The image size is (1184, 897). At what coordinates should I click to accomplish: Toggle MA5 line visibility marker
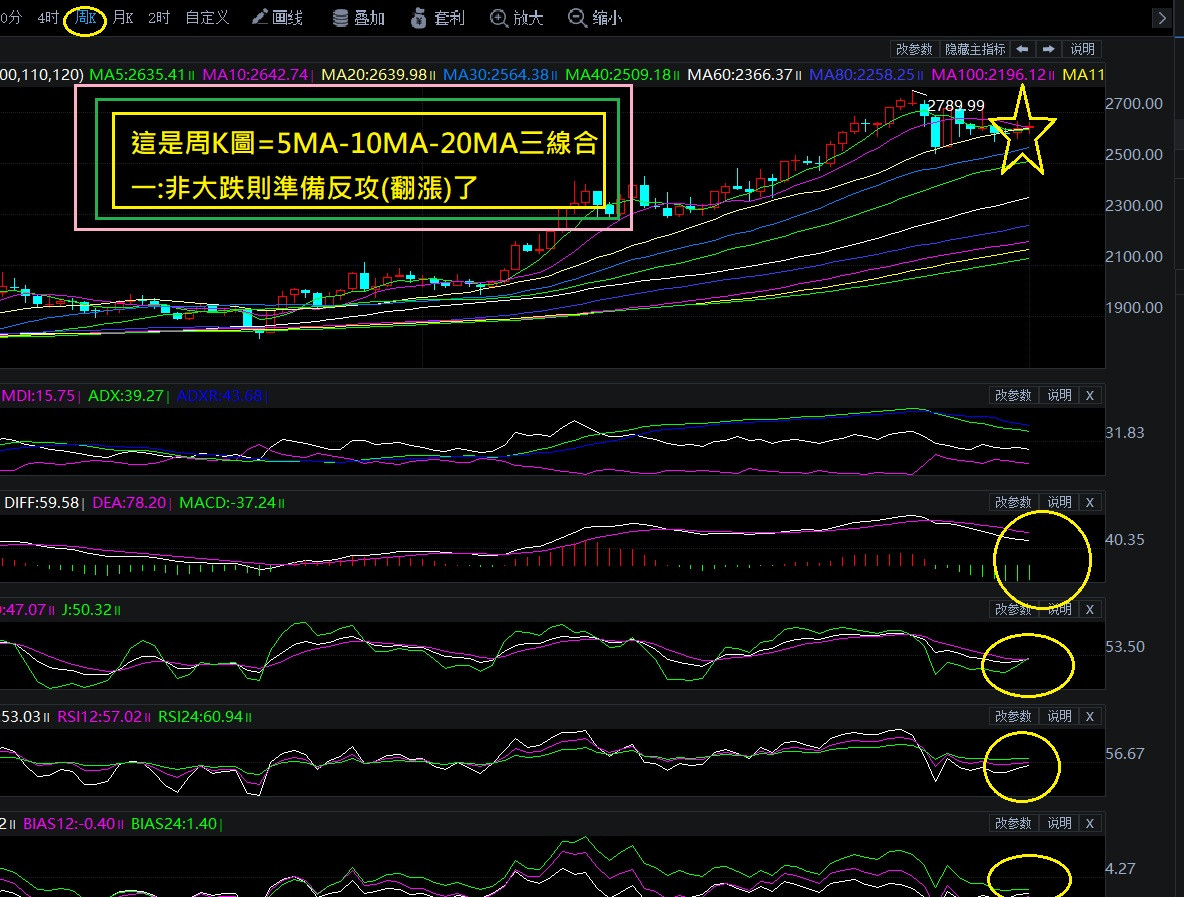[x=192, y=75]
